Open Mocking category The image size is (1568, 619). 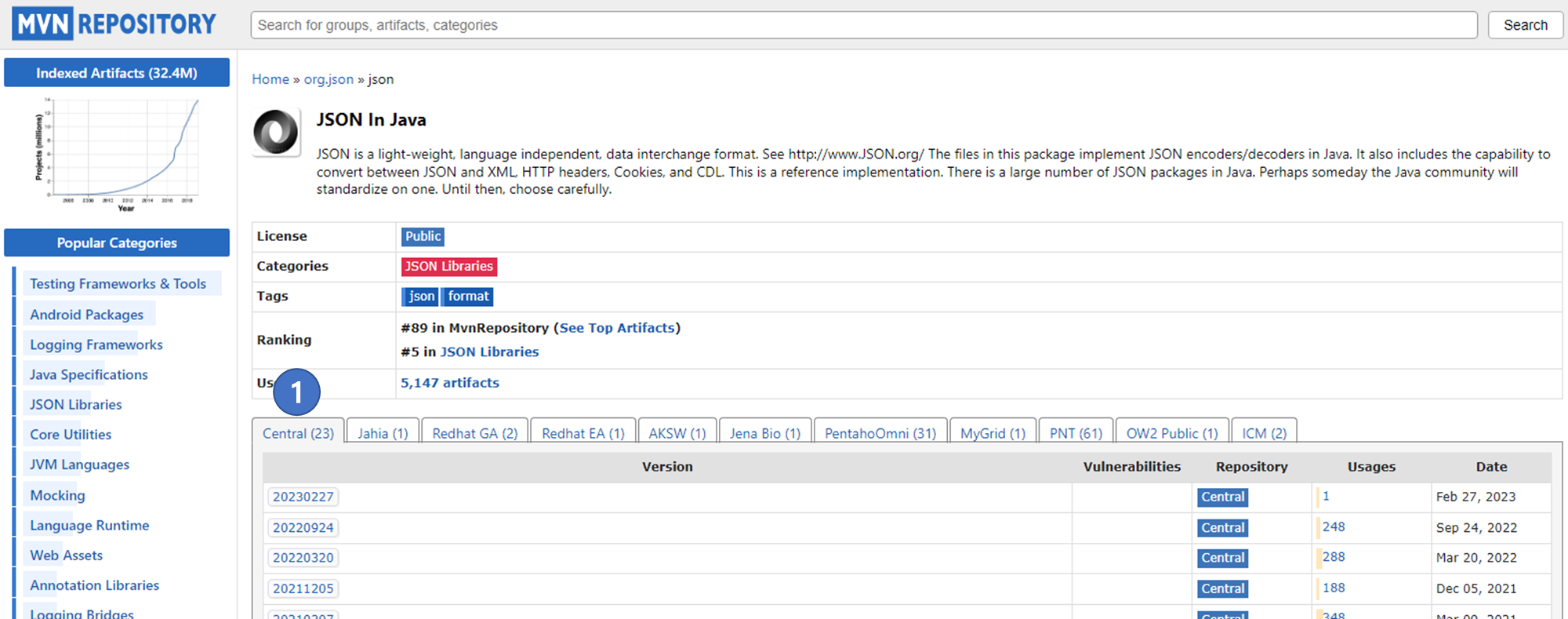(57, 495)
